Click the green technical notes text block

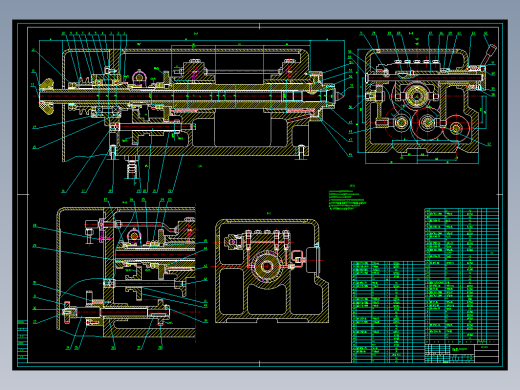tap(347, 201)
